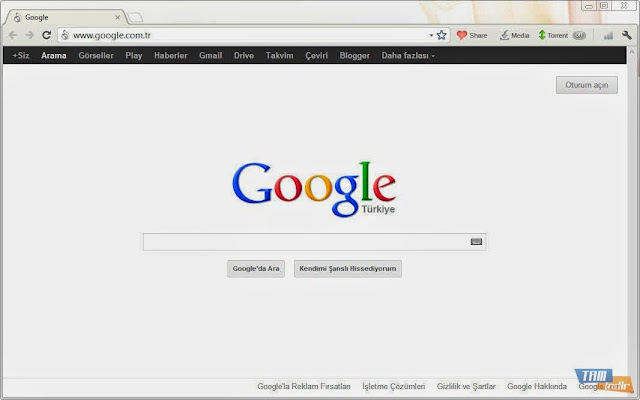Select the Google tab
Viewport: 640px width, 400px height.
(65, 17)
